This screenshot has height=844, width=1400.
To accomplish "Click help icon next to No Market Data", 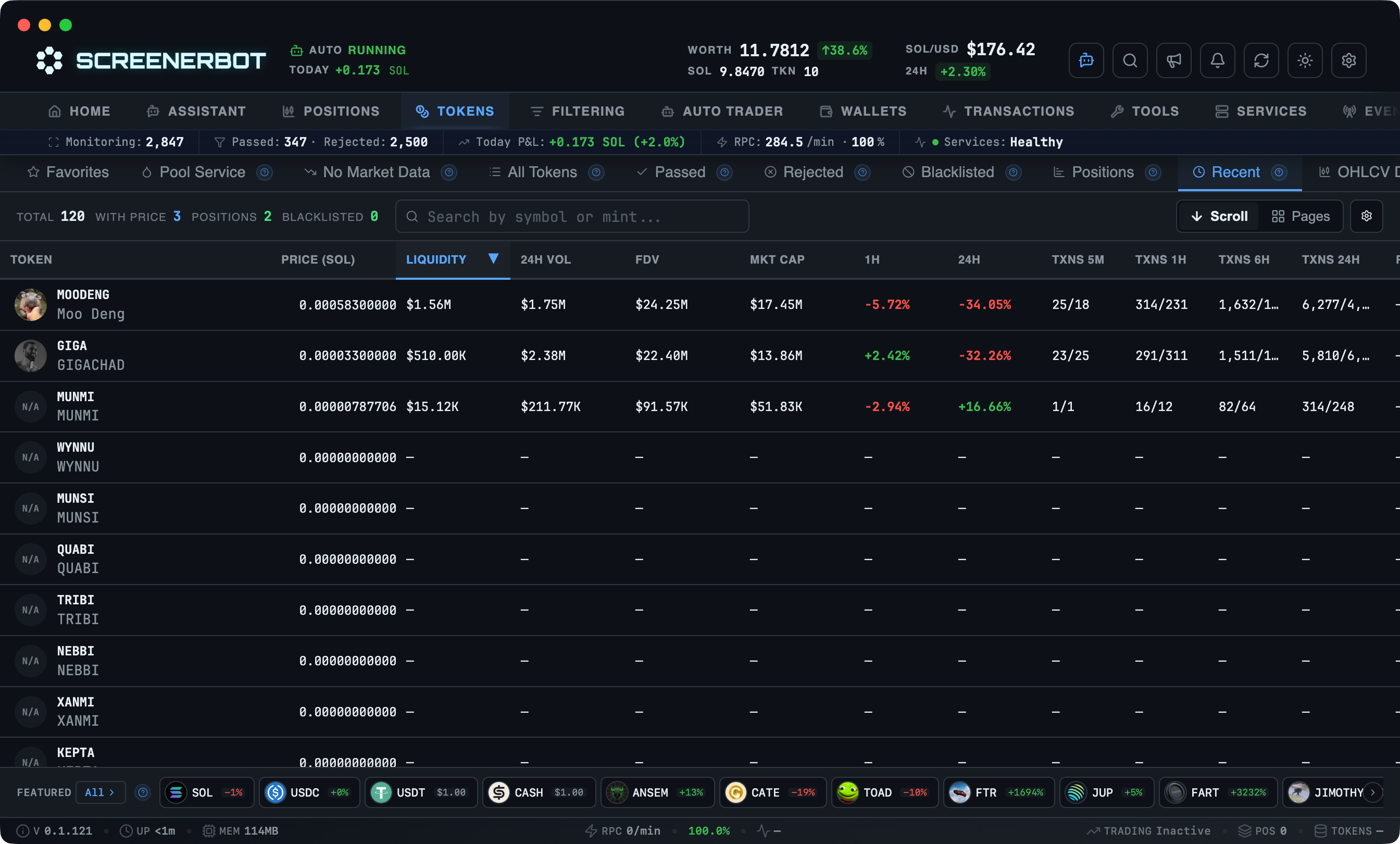I will pyautogui.click(x=449, y=172).
